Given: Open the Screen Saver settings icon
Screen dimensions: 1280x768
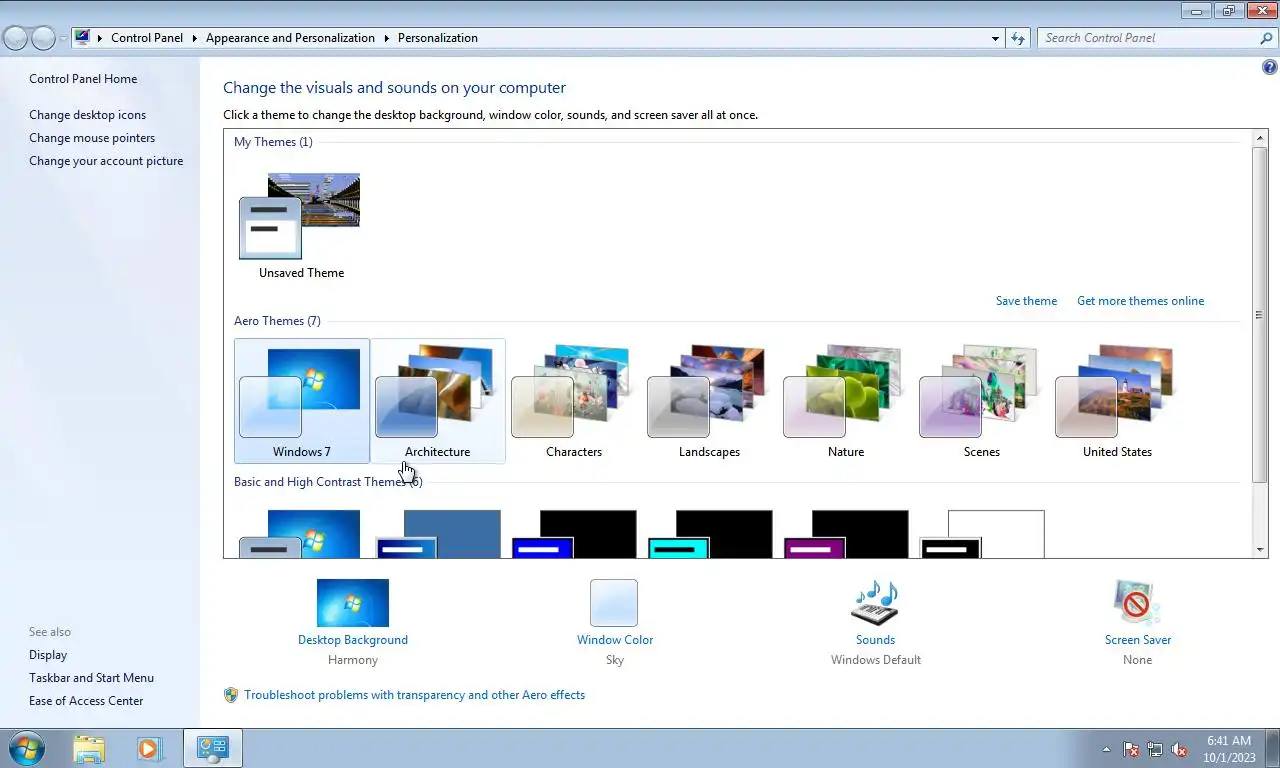Looking at the screenshot, I should click(1137, 603).
